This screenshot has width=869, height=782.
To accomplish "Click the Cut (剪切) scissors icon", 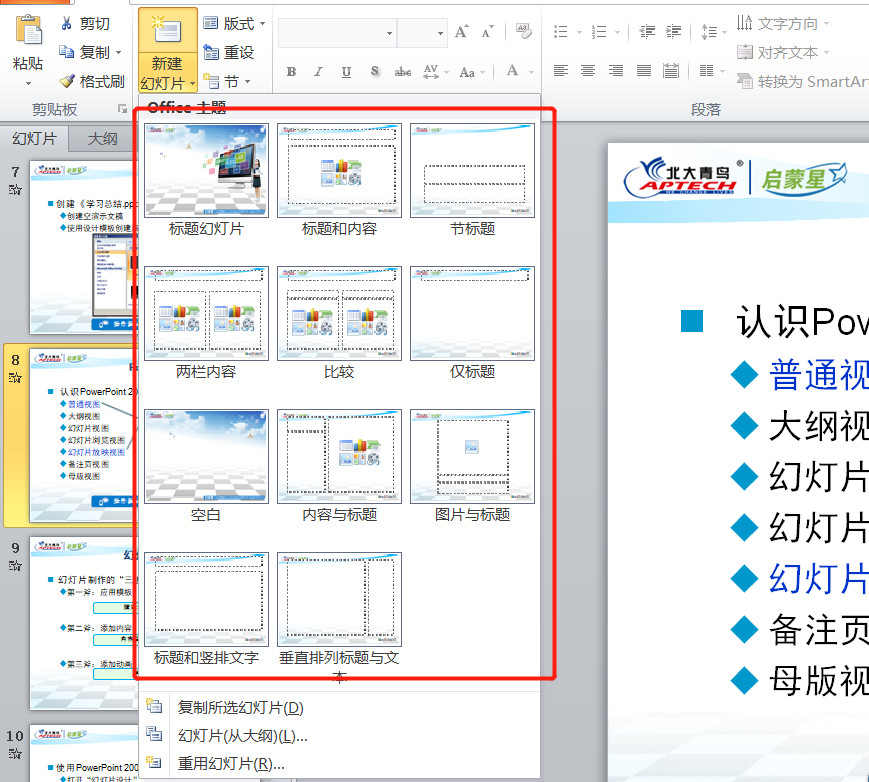I will [68, 23].
